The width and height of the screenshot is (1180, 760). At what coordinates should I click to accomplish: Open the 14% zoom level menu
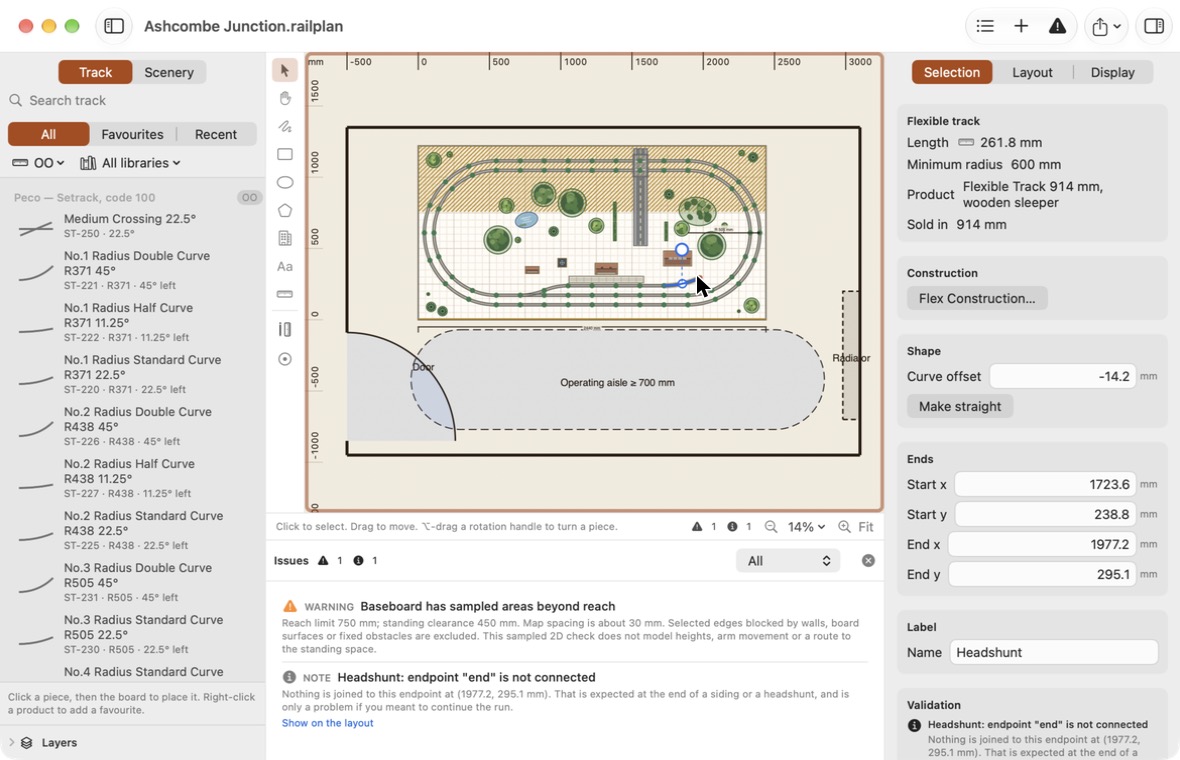(806, 527)
